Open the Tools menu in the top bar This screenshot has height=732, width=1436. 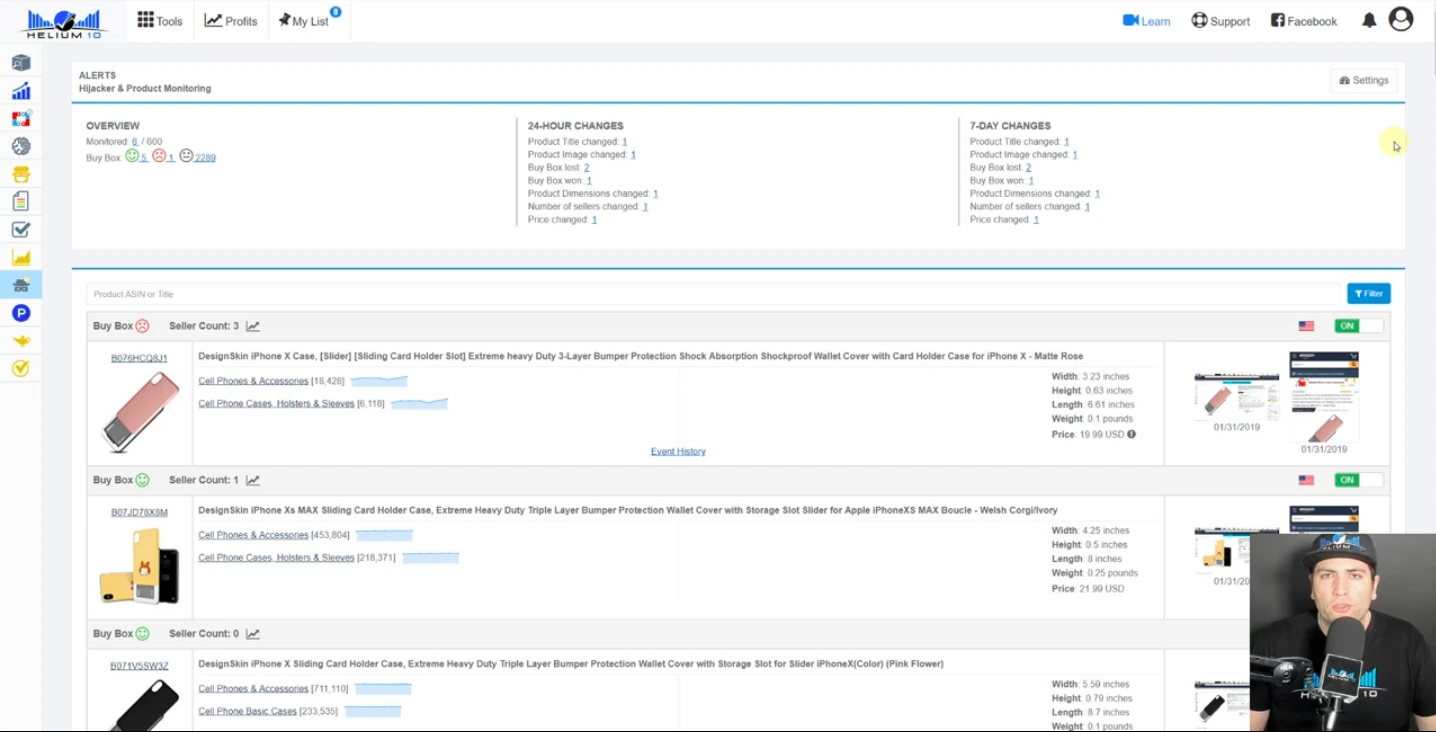click(x=159, y=19)
